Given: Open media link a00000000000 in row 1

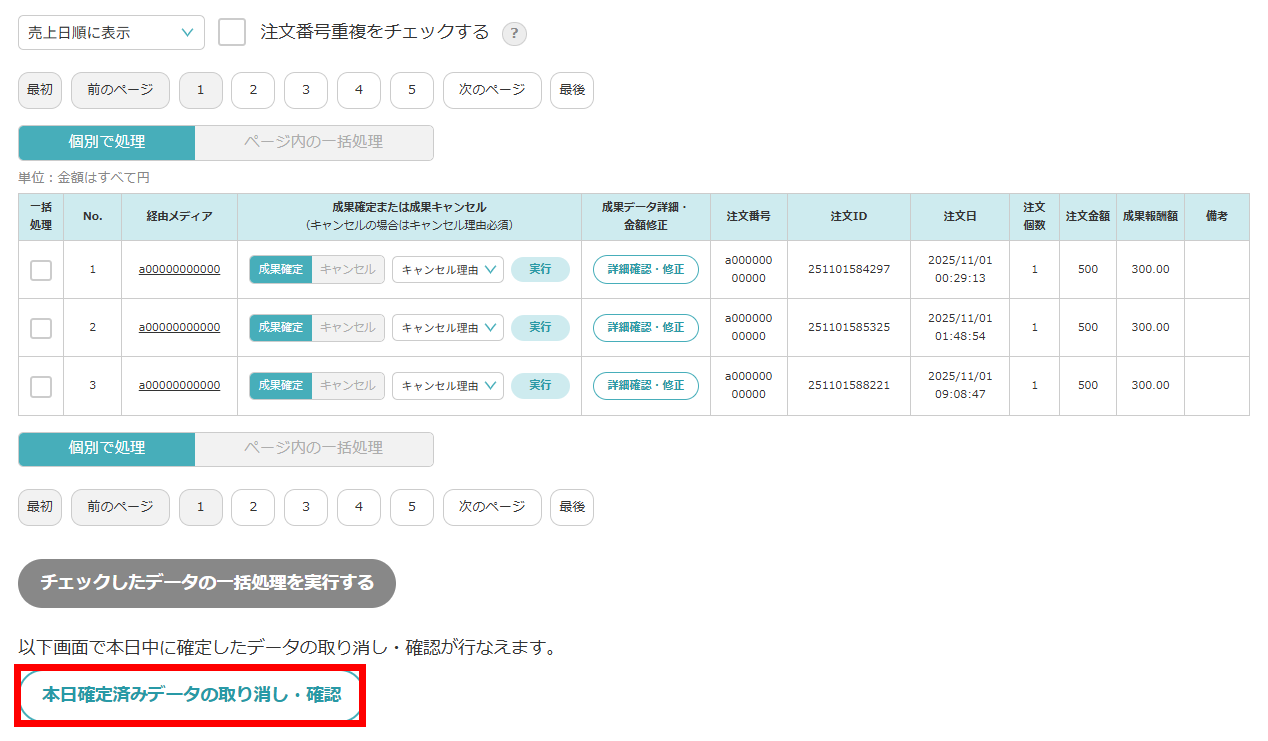Looking at the screenshot, I should (x=179, y=270).
